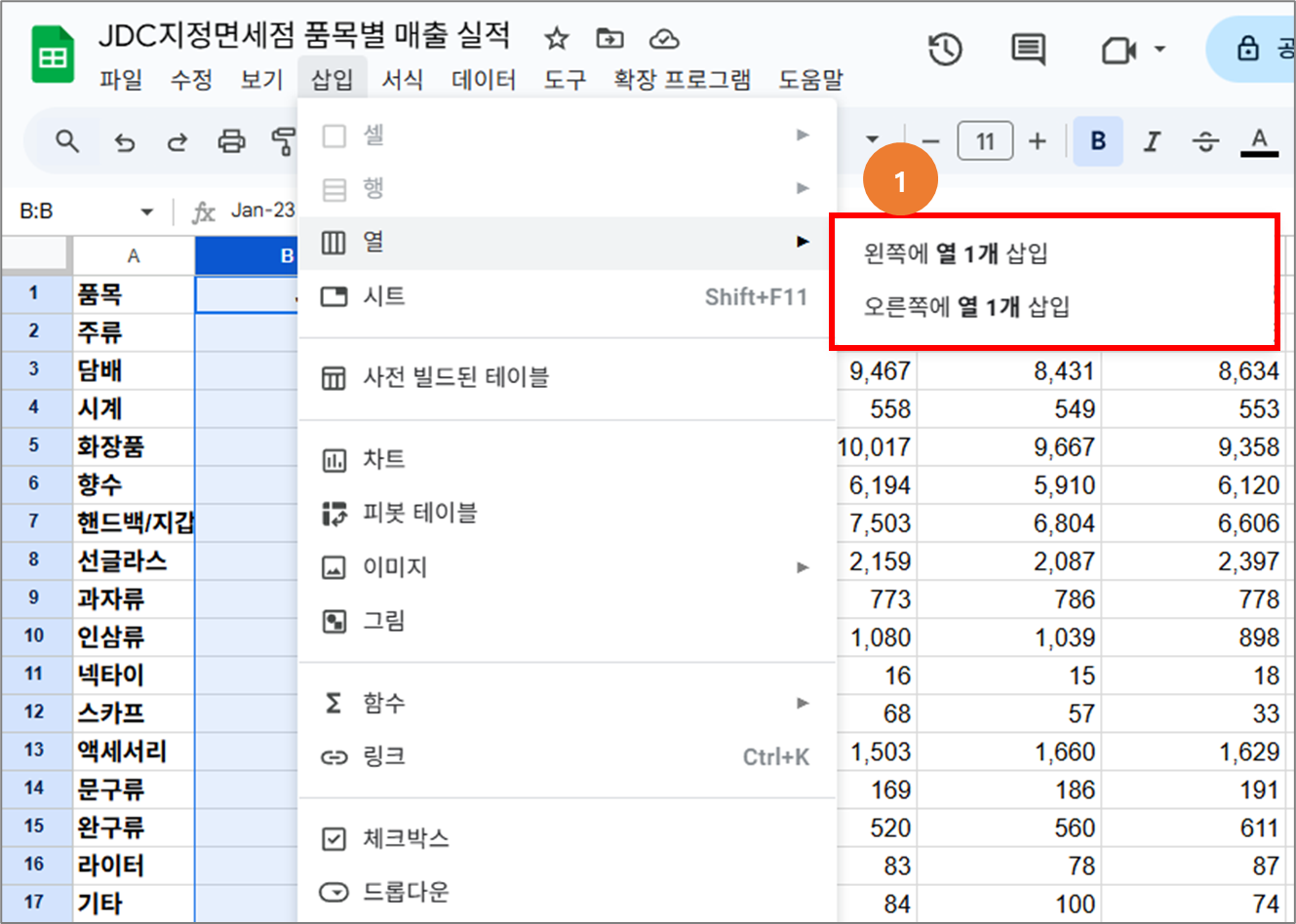Screen dimensions: 1296x924
Task: Open the 도구 menu
Action: click(566, 80)
